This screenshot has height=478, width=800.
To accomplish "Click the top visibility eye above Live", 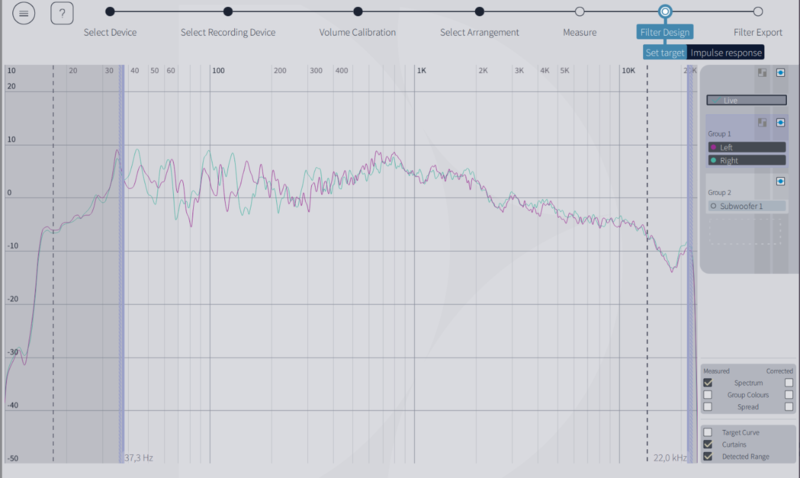I will click(x=781, y=73).
